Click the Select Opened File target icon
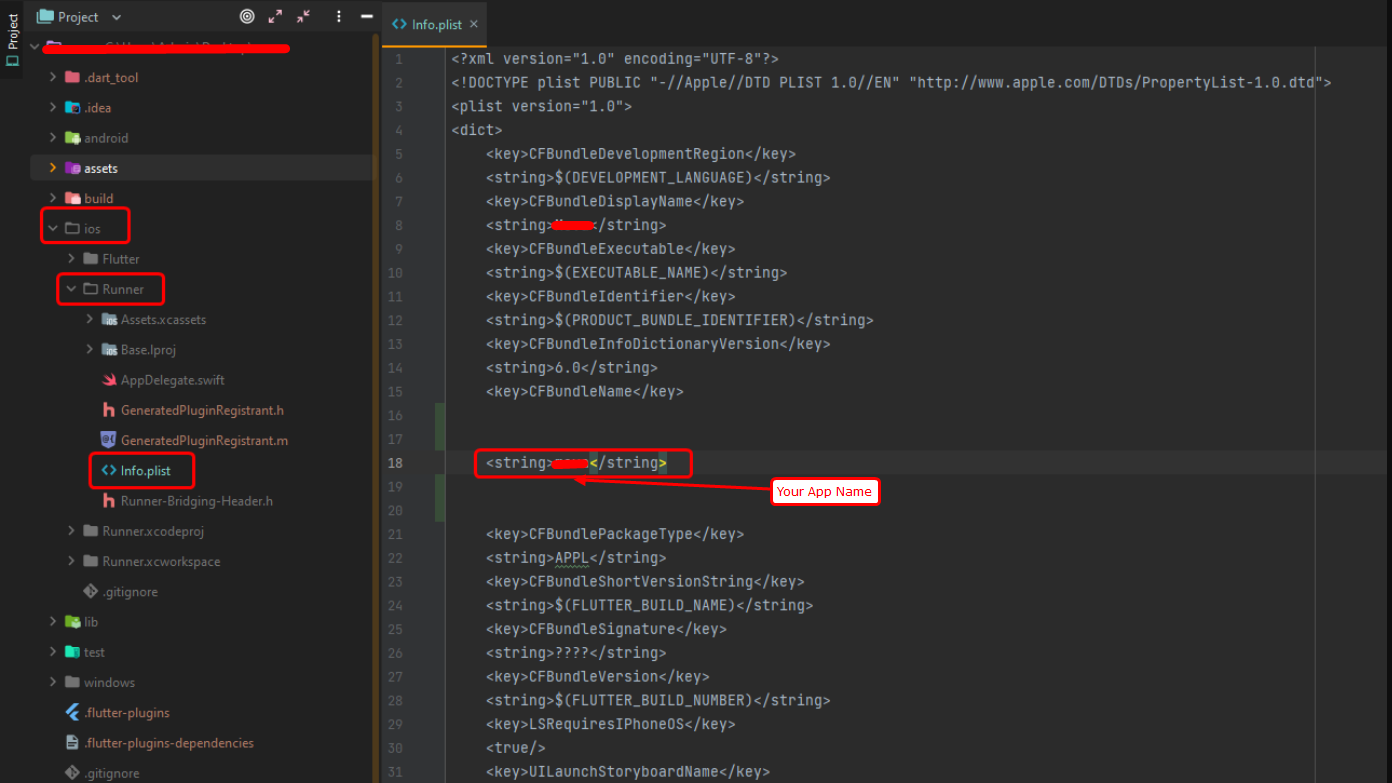The height and width of the screenshot is (783, 1392). point(247,16)
